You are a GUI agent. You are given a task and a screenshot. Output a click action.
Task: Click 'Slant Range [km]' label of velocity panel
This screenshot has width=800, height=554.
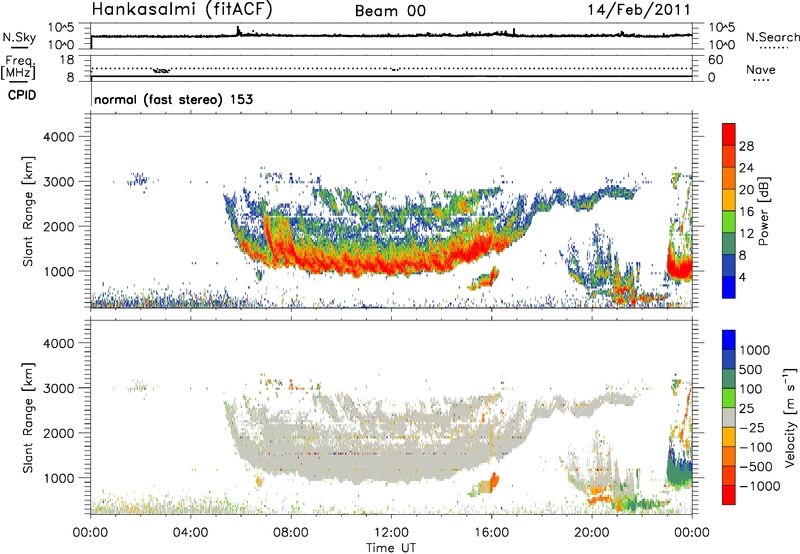tap(28, 418)
